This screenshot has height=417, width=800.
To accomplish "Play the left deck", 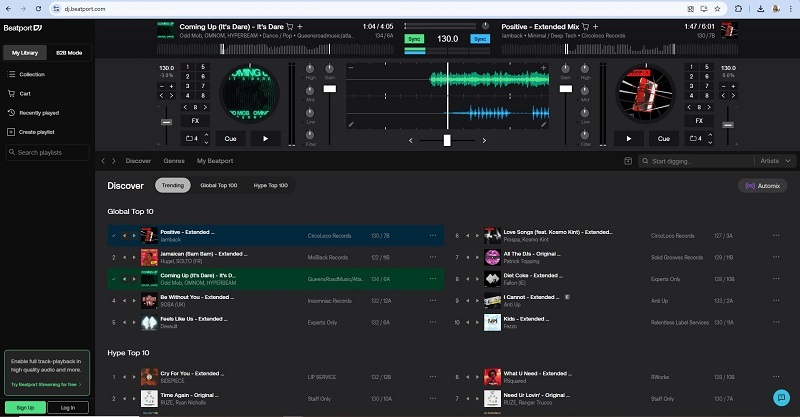I will [x=265, y=138].
